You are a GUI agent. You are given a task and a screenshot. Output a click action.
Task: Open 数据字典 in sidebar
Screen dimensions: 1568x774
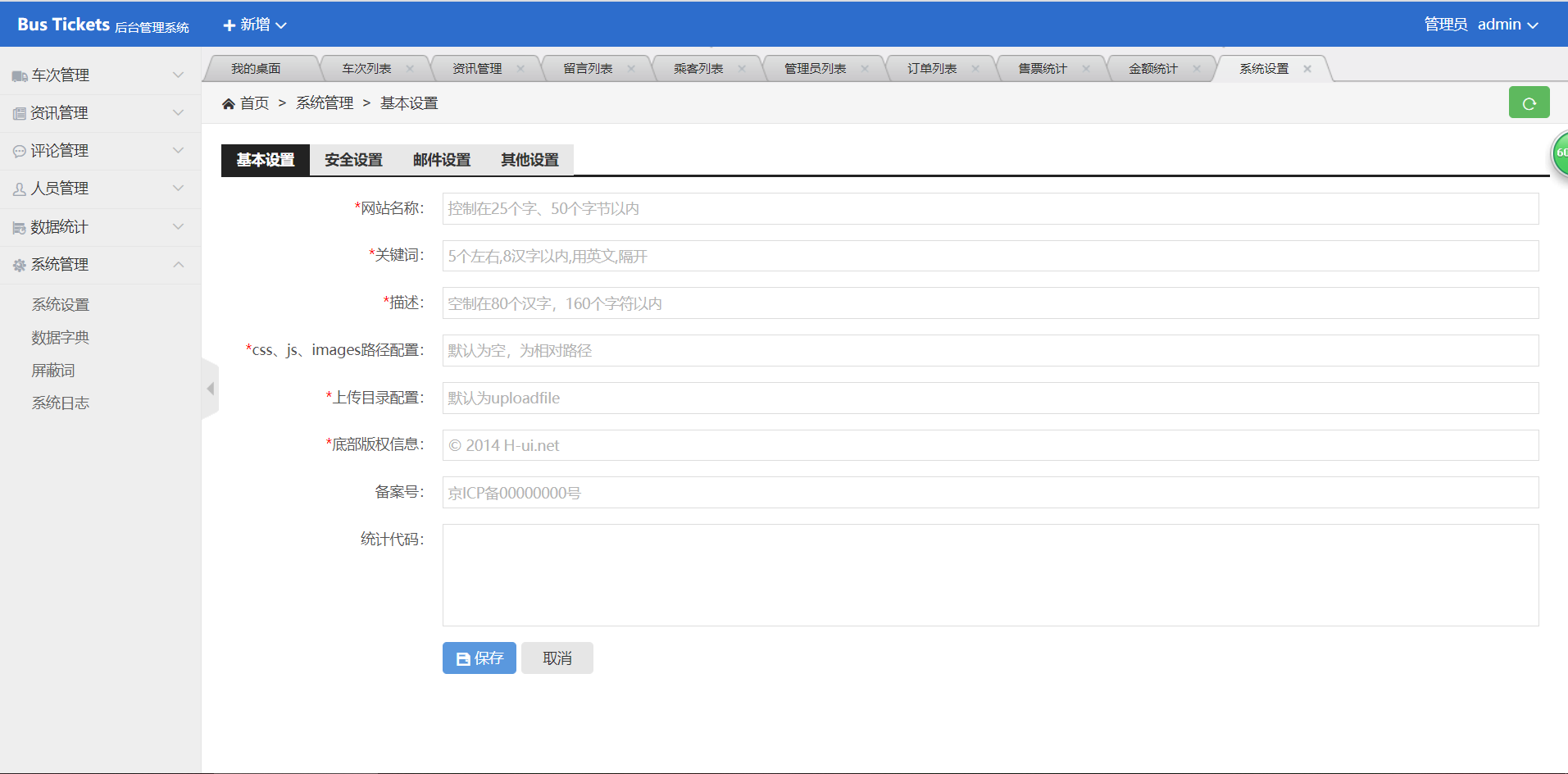click(x=61, y=338)
